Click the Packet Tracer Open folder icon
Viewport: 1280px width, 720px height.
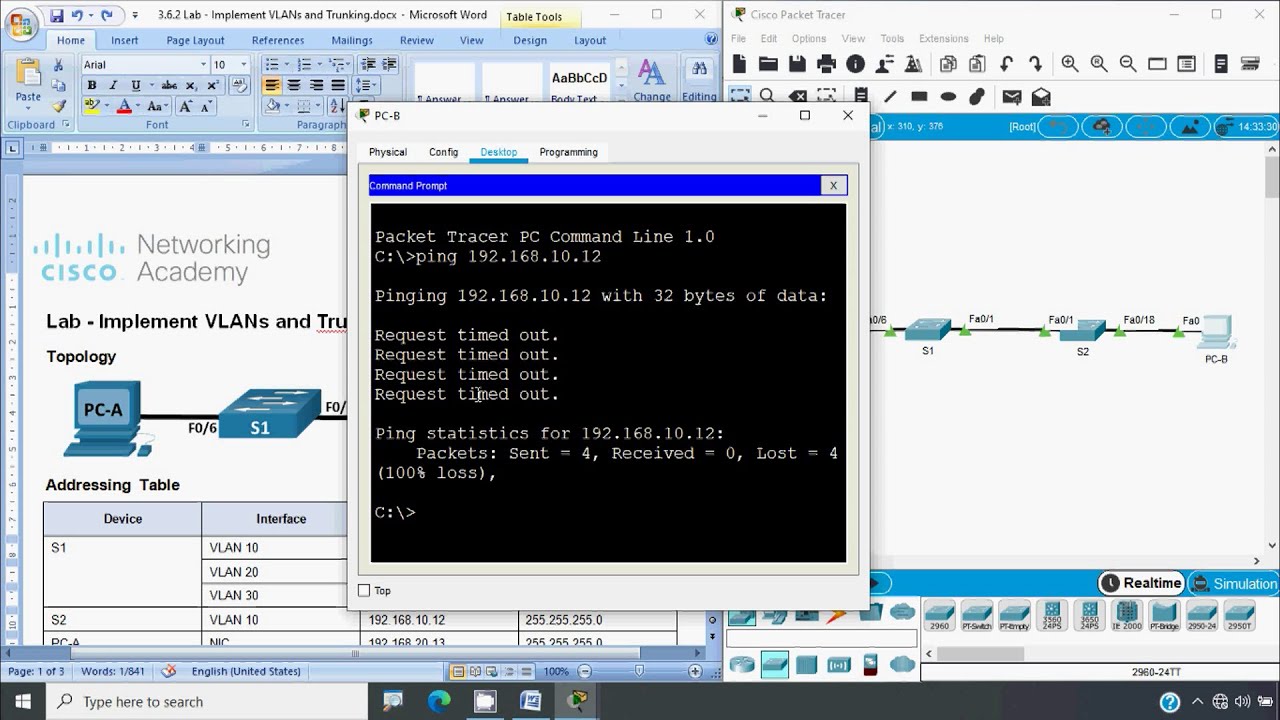tap(768, 64)
